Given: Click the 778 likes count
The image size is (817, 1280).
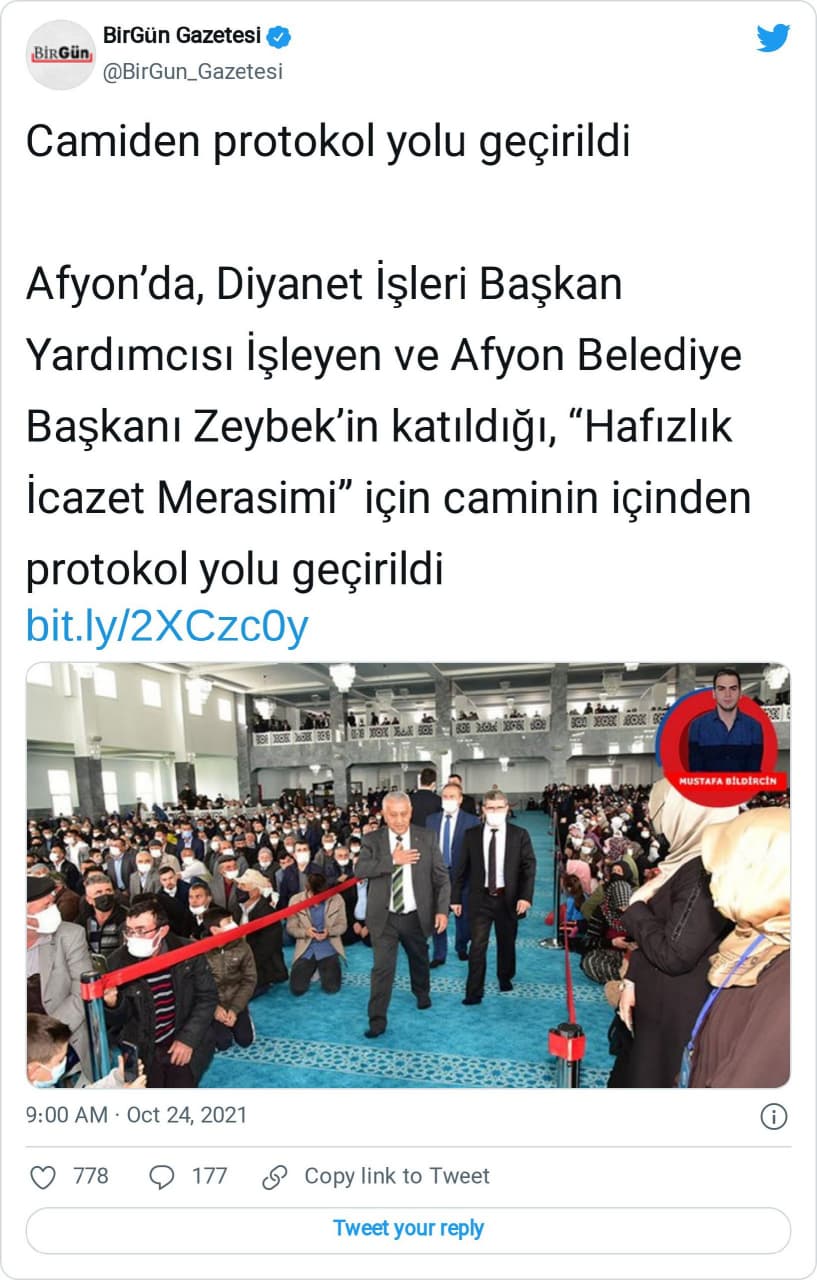Looking at the screenshot, I should [91, 1176].
